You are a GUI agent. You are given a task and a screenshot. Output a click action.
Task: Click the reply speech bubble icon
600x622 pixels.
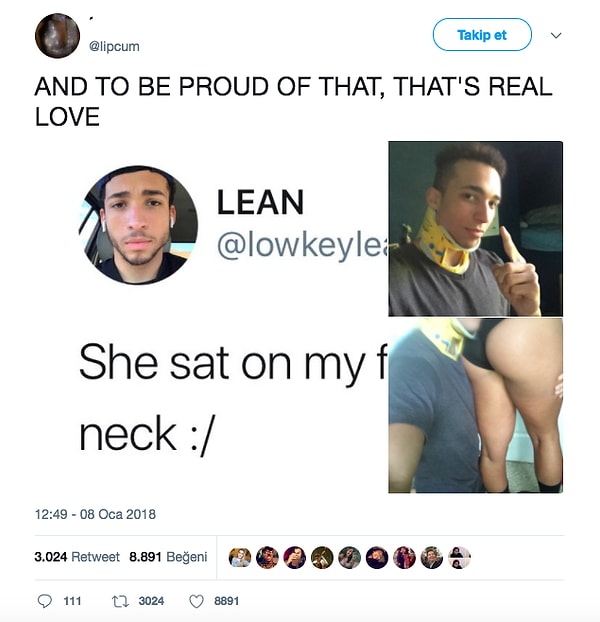[44, 601]
